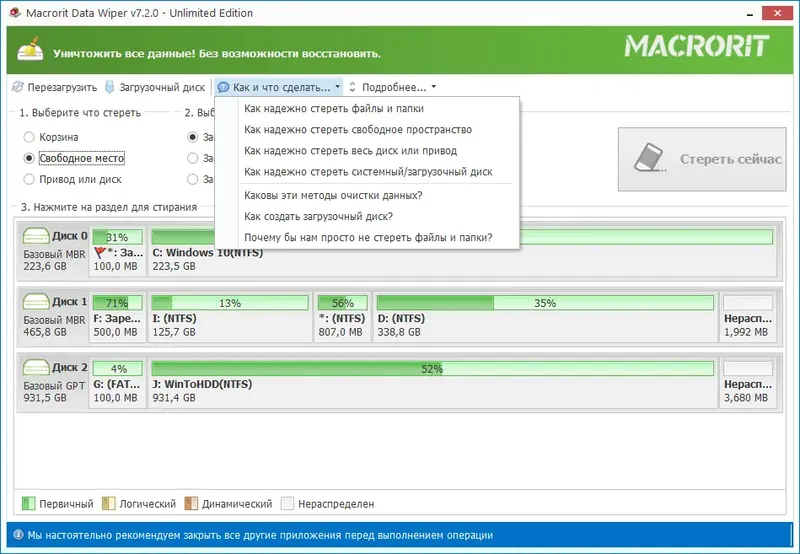Click the Нераспределен white legend swatch
This screenshot has height=554, width=800.
[287, 504]
